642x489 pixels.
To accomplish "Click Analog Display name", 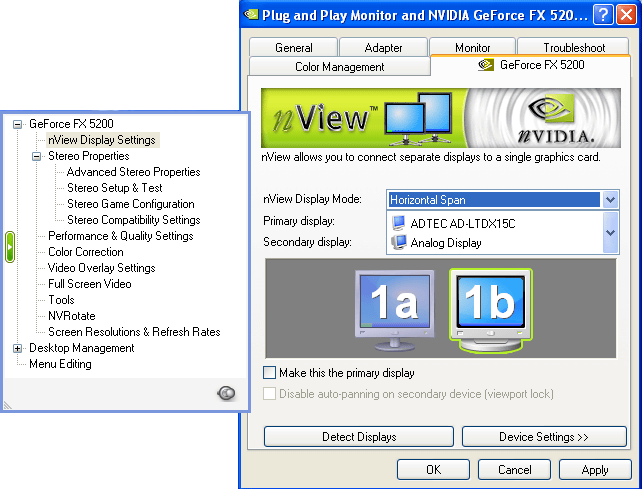I will 446,243.
